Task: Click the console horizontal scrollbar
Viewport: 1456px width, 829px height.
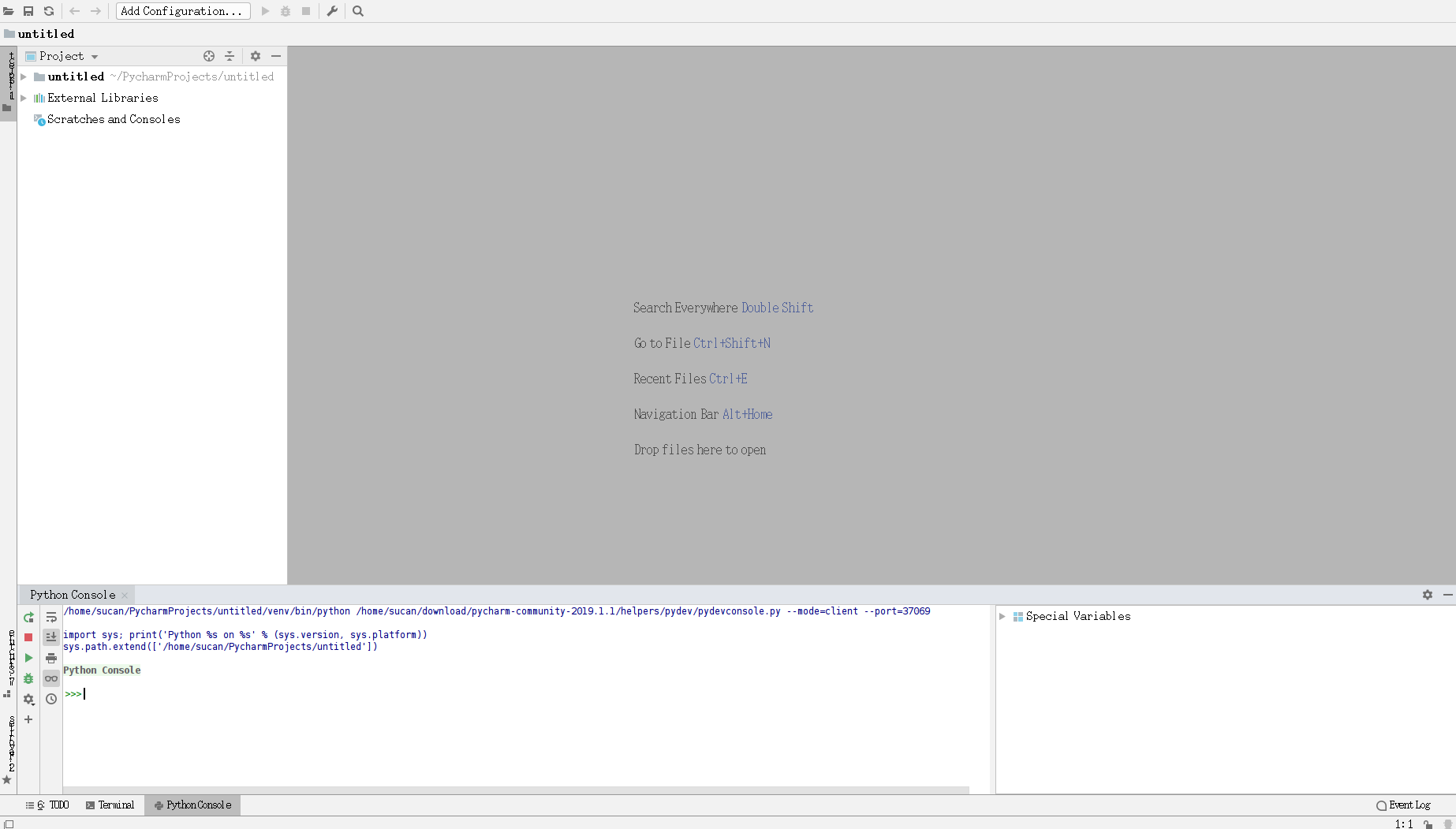Action: (x=516, y=790)
